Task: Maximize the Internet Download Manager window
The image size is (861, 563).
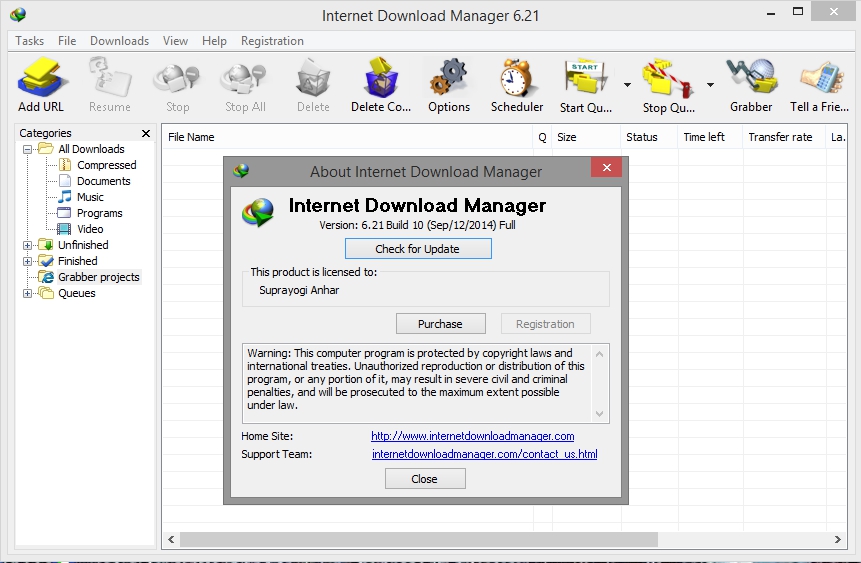Action: pos(798,12)
